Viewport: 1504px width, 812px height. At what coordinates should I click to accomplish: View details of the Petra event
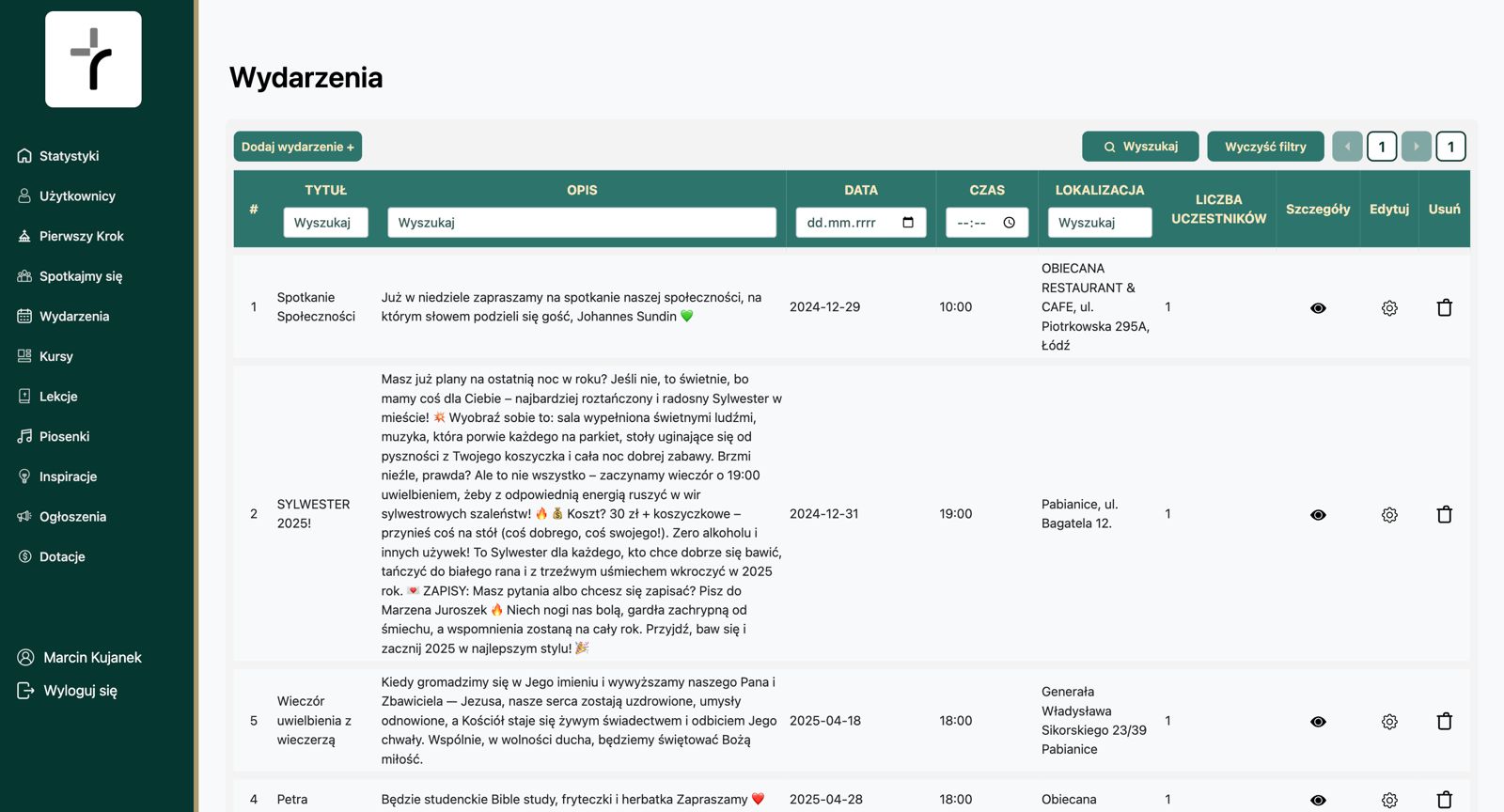(x=1318, y=800)
